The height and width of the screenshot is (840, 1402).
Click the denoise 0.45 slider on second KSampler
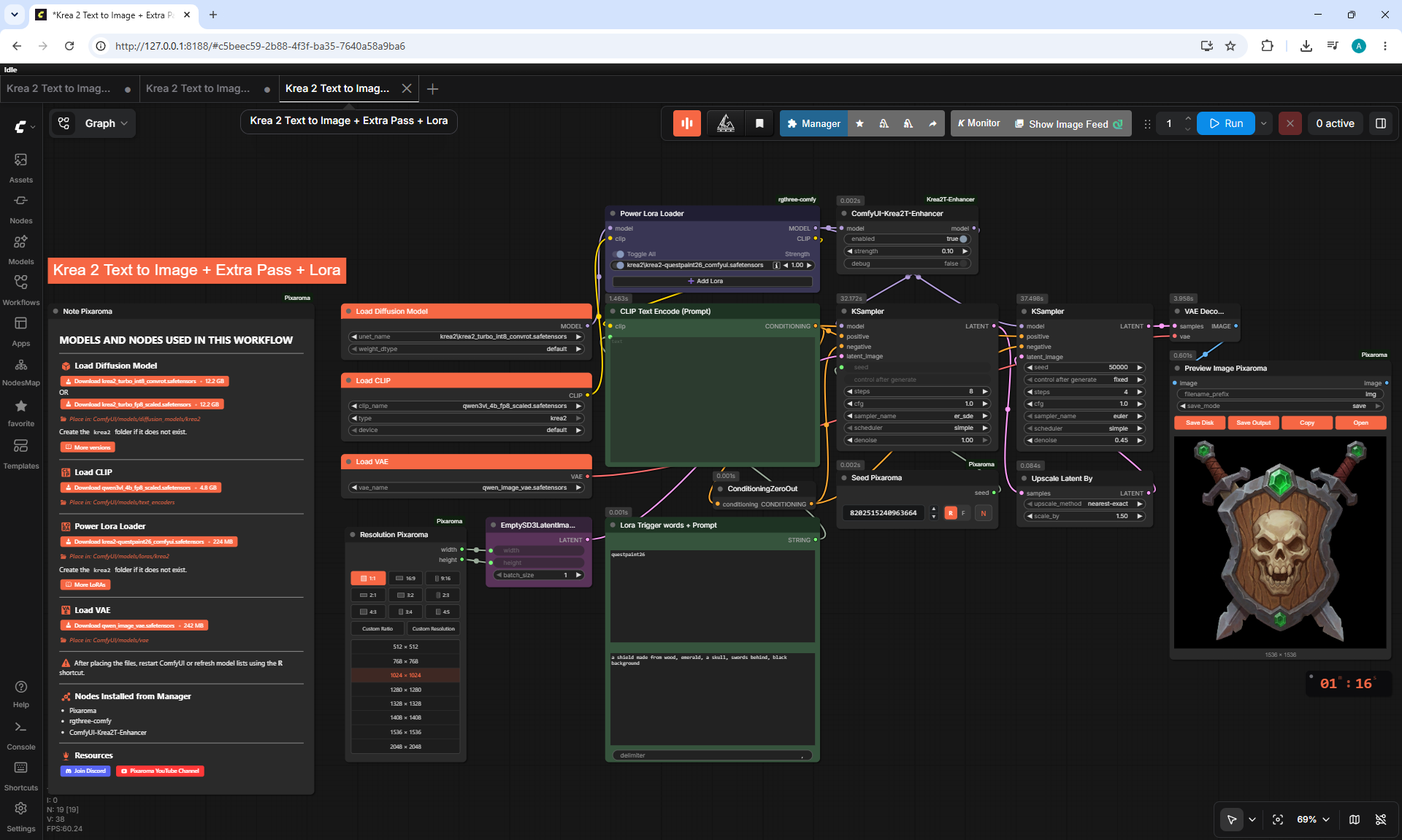(1086, 440)
